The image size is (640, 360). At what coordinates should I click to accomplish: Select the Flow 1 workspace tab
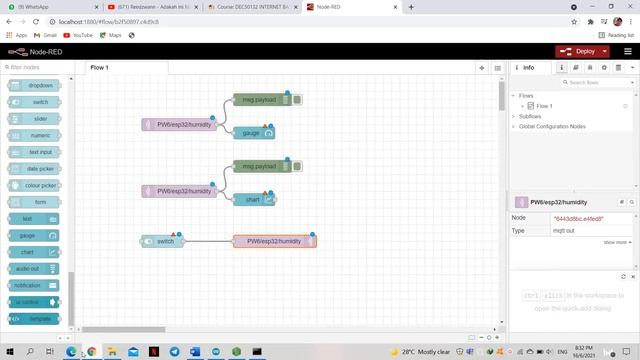[127, 68]
